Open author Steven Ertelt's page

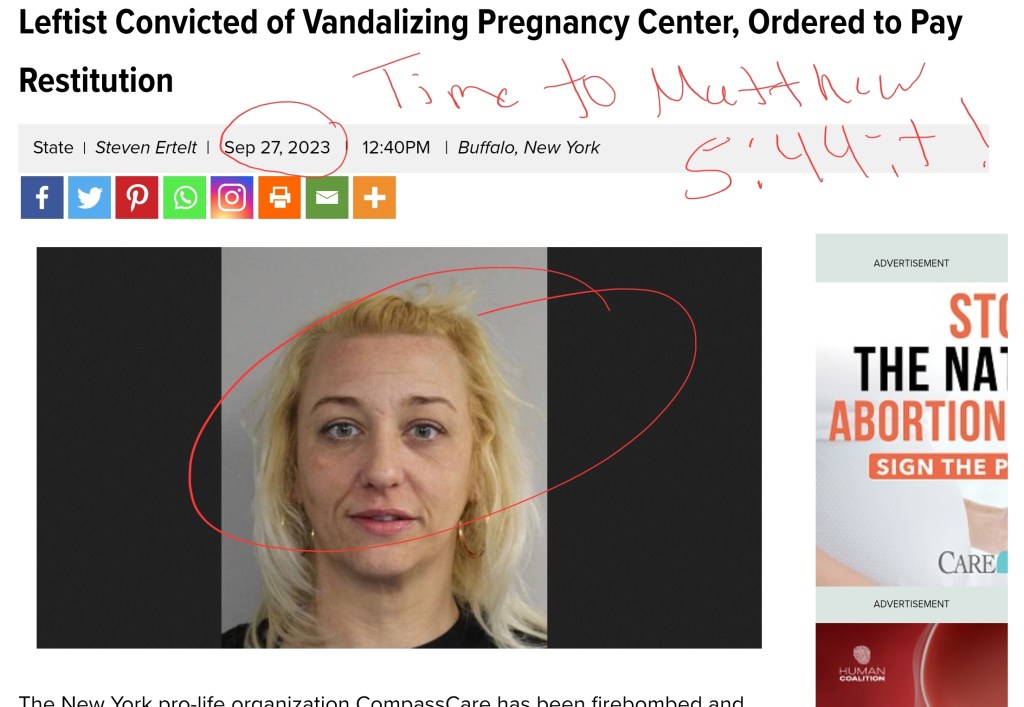pyautogui.click(x=146, y=148)
